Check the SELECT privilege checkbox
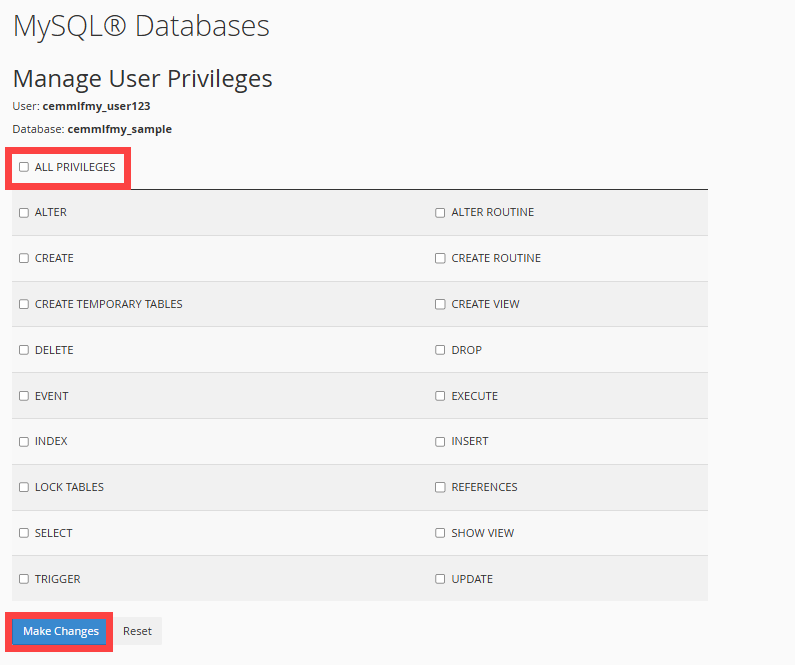 pyautogui.click(x=24, y=533)
